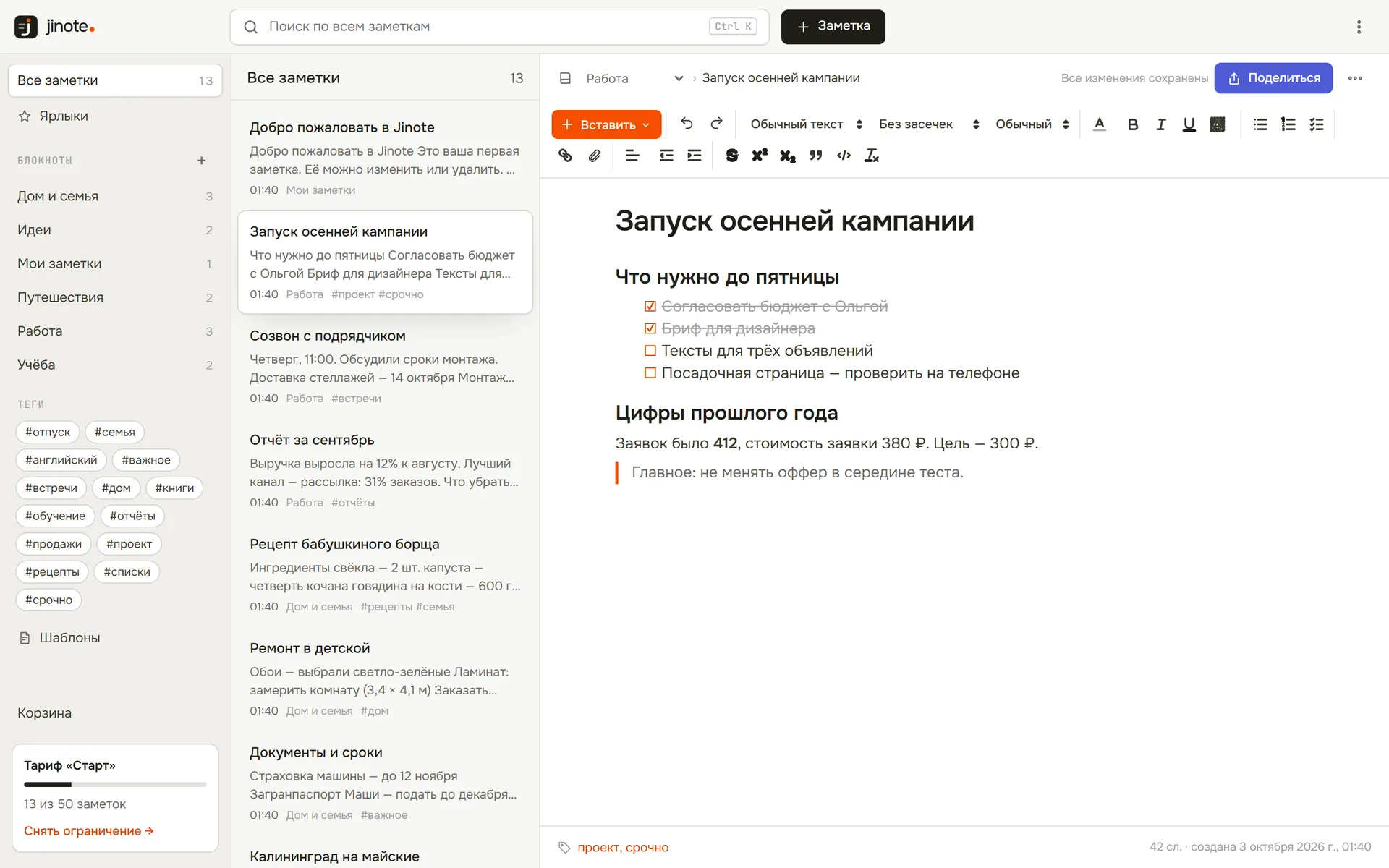1389x868 pixels.
Task: Open the highlight color picker
Action: pos(1217,124)
